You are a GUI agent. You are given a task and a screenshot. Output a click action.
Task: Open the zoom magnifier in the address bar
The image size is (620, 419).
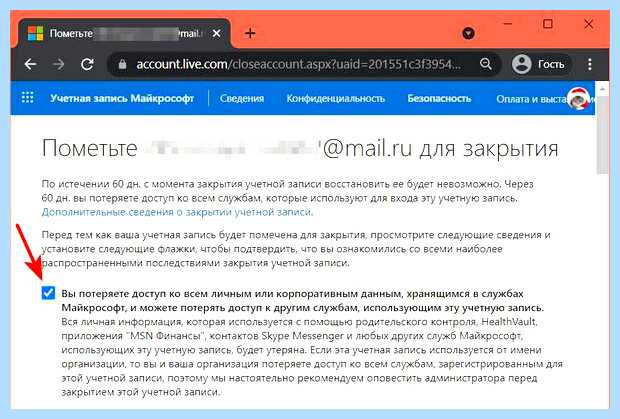486,64
